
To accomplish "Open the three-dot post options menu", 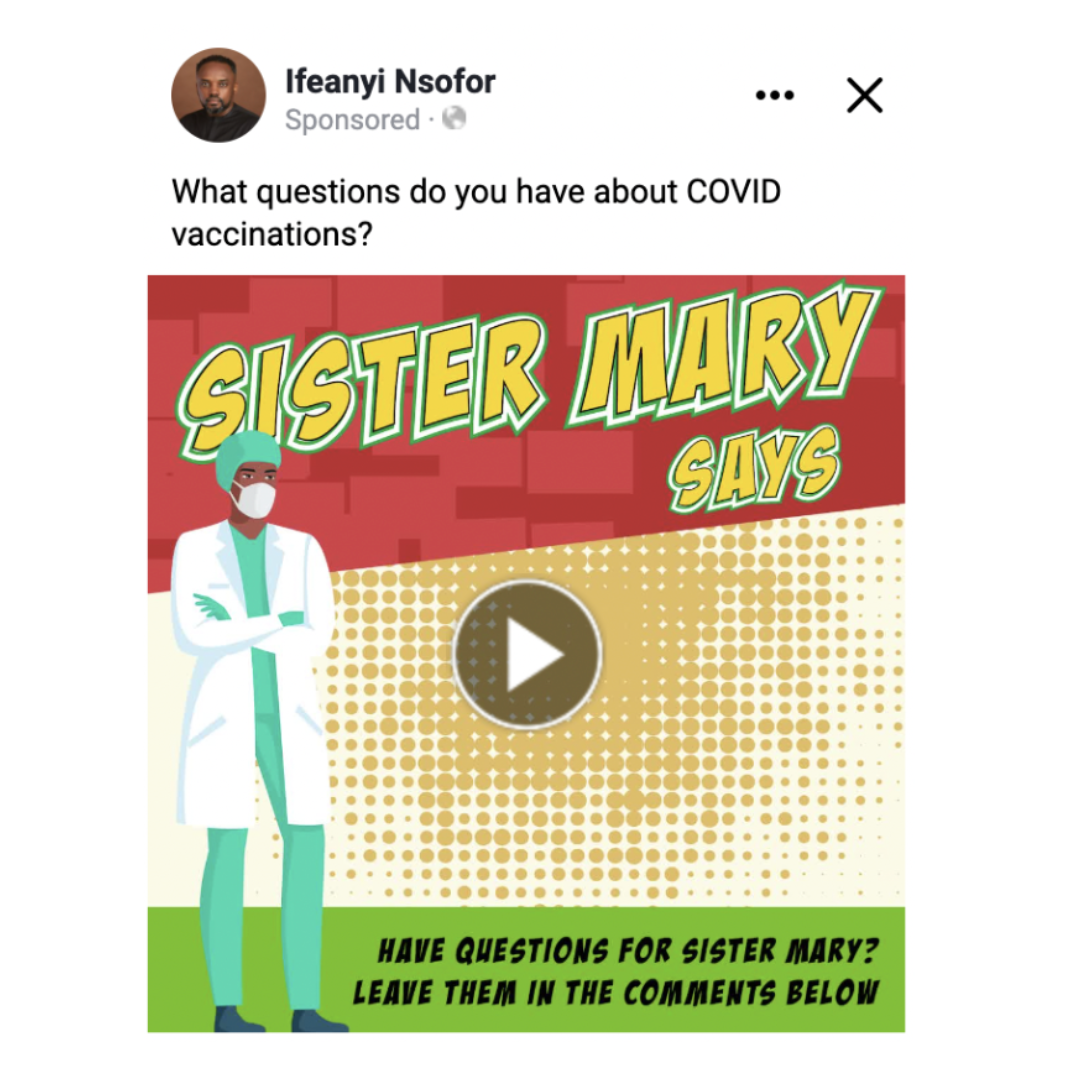I will tap(775, 95).
